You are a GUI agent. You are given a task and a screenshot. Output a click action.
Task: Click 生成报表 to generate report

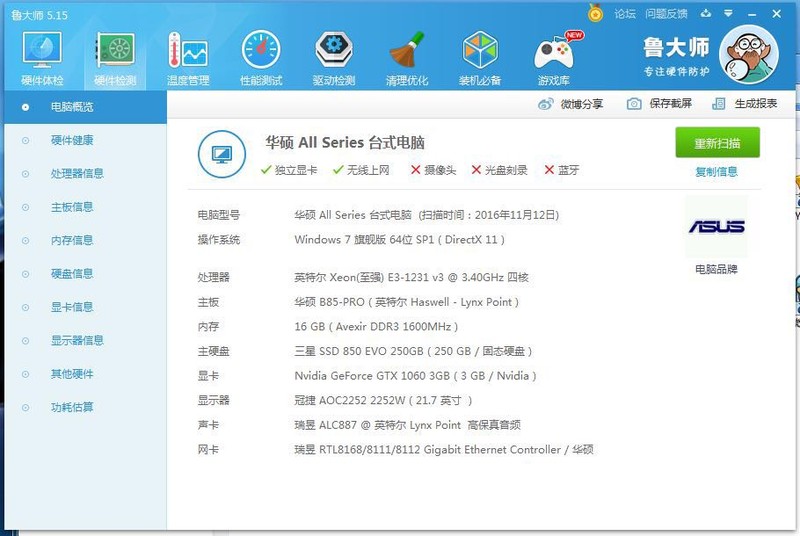[x=744, y=104]
